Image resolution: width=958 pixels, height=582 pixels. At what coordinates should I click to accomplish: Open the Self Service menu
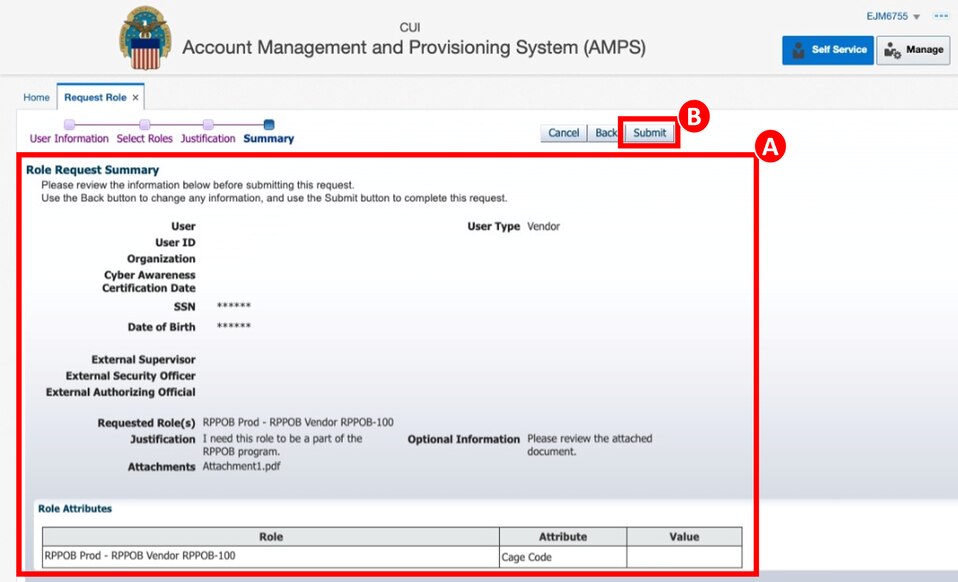pyautogui.click(x=827, y=50)
